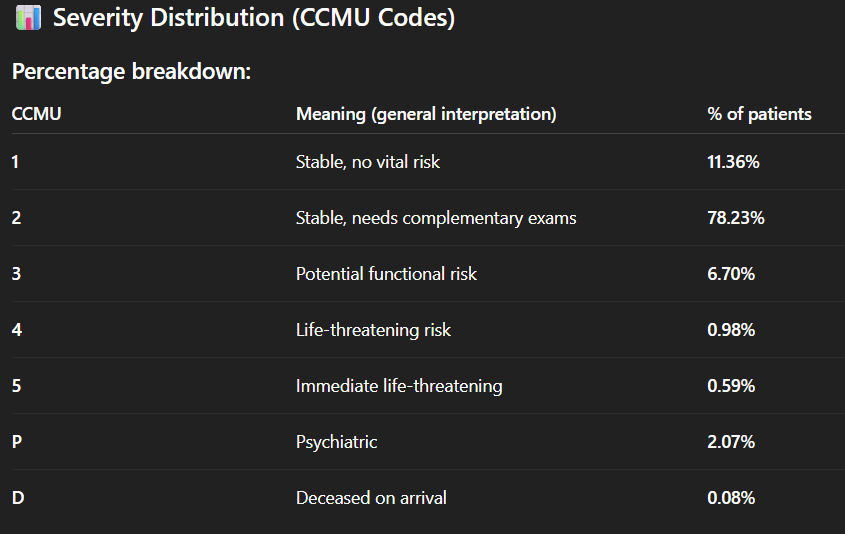Click the Immediate life-threatening cell
This screenshot has height=534, width=845.
(x=399, y=386)
